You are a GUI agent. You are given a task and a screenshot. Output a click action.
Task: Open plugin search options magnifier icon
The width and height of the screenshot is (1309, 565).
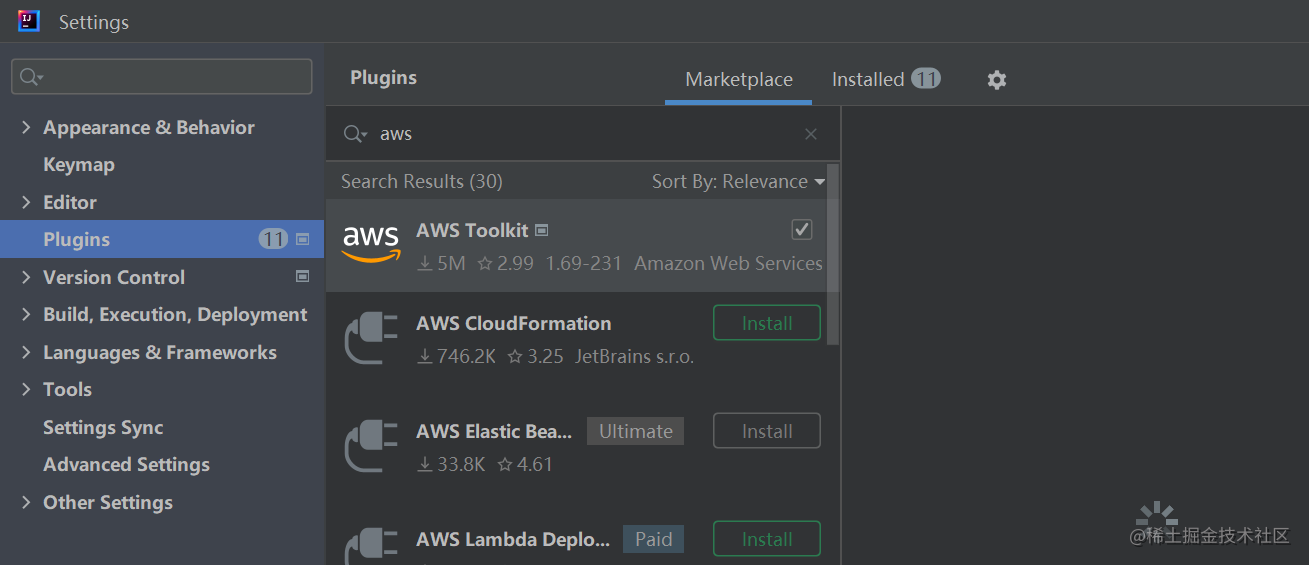[355, 134]
